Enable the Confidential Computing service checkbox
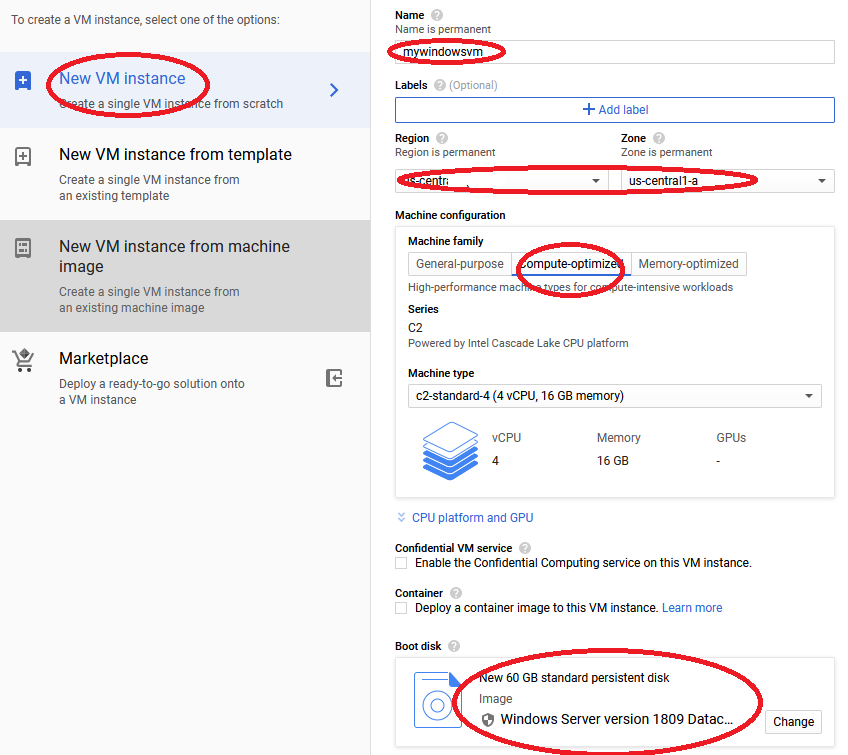 click(401, 563)
